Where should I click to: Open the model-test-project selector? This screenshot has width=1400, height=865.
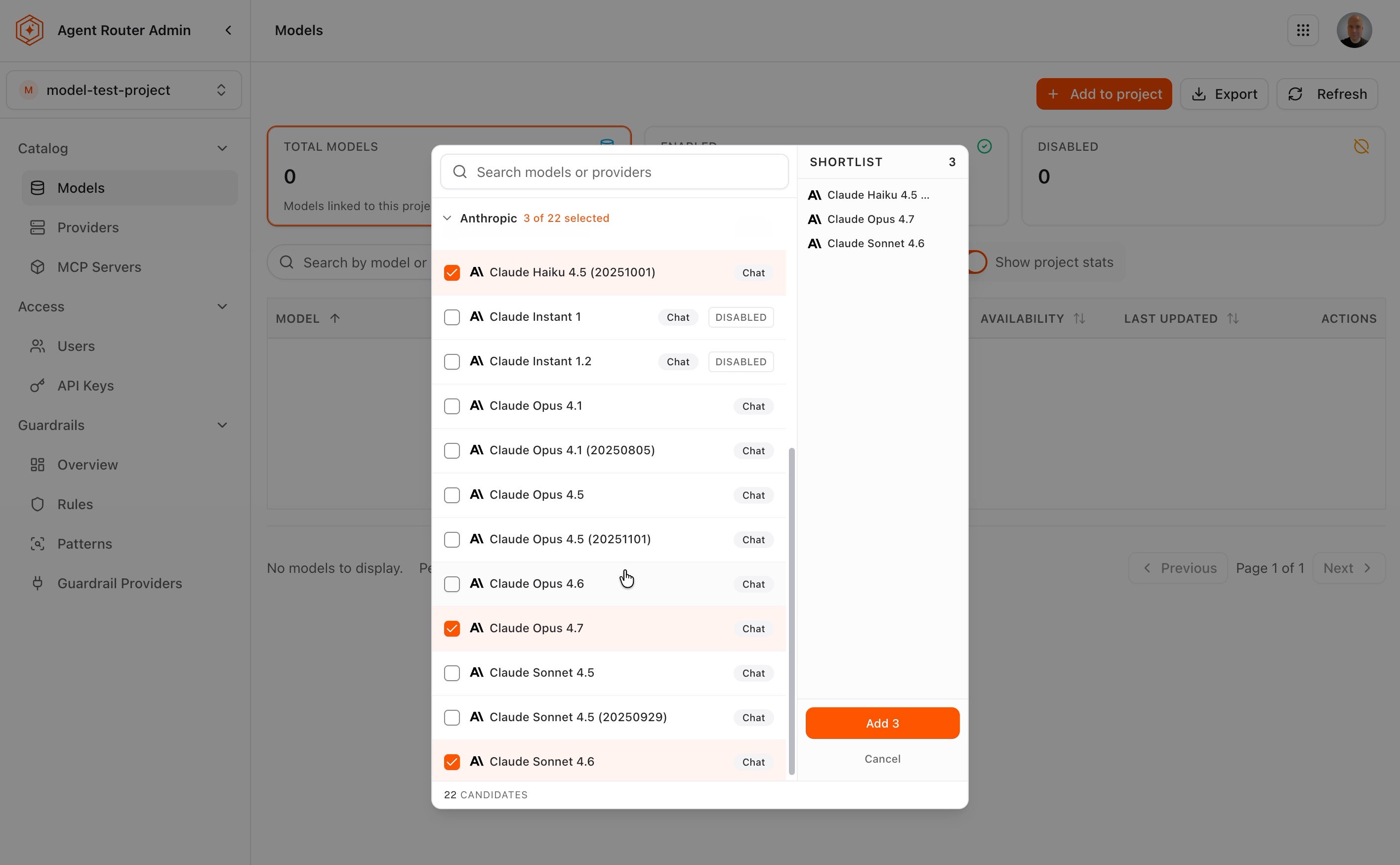(x=124, y=90)
